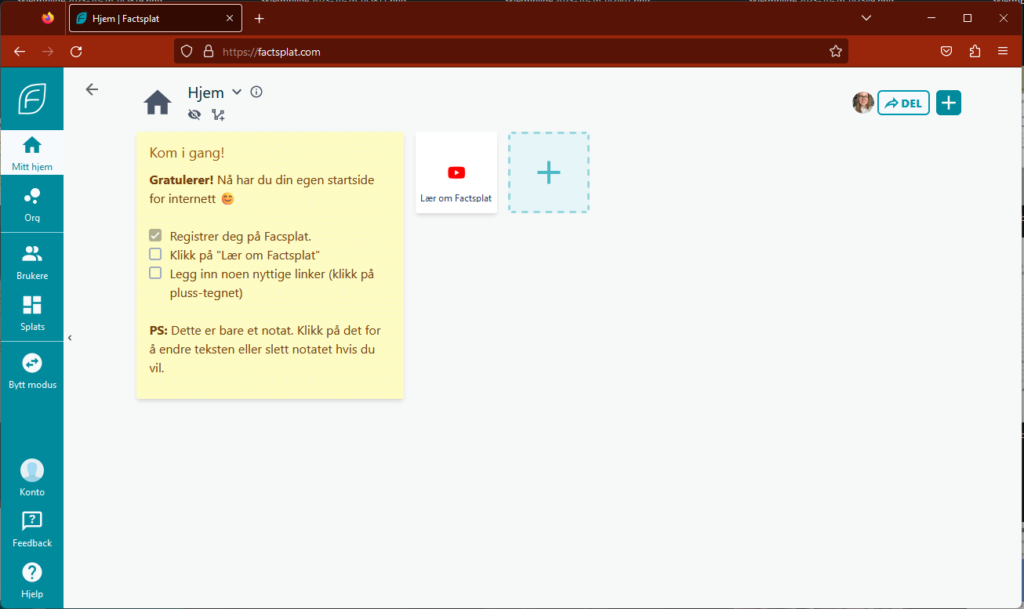Check the "Klikk på Lær om Factsplat" box
Viewport: 1024px width, 609px height.
155,254
